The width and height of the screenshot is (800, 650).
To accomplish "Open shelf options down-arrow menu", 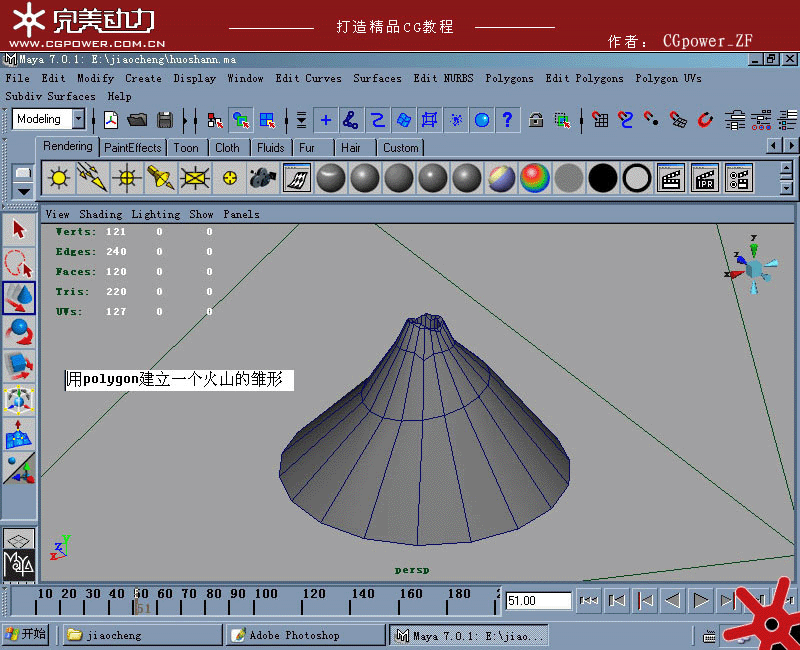I will [23, 192].
